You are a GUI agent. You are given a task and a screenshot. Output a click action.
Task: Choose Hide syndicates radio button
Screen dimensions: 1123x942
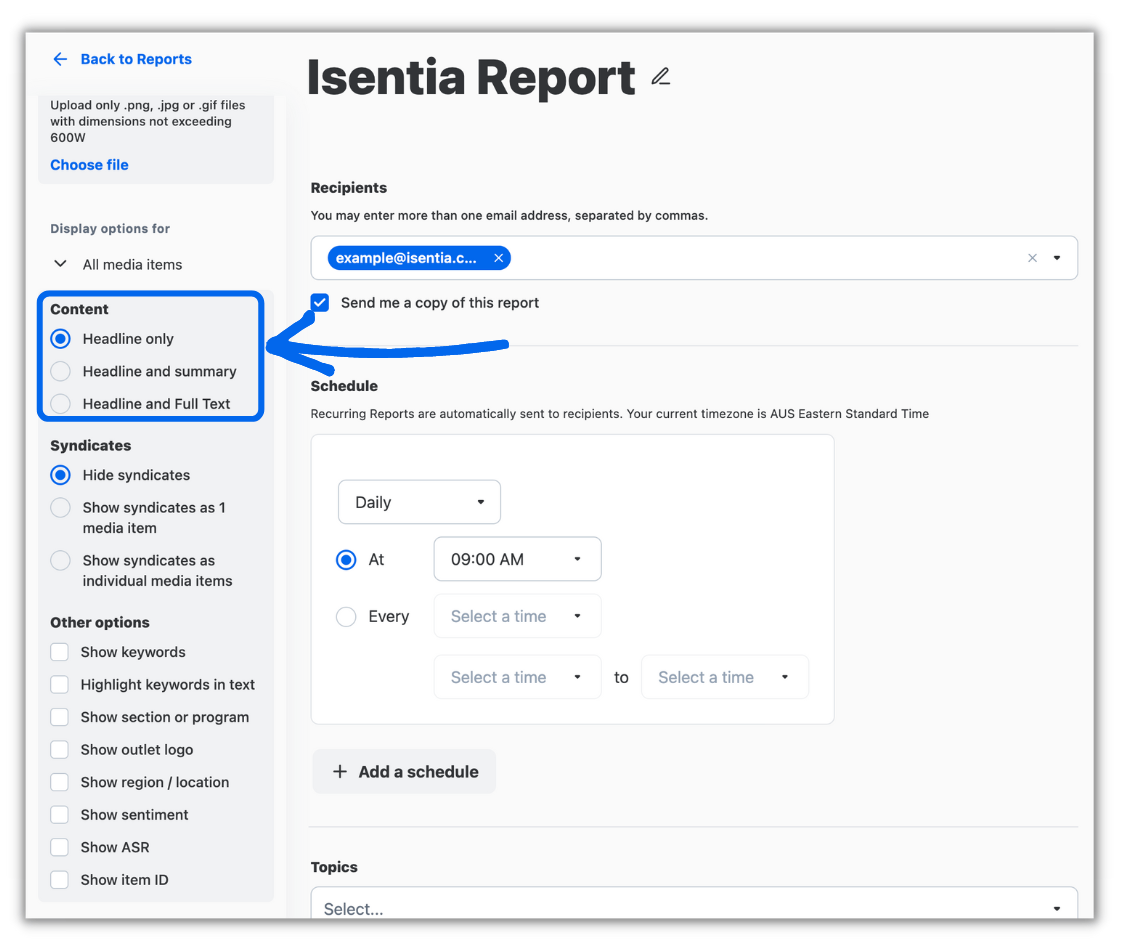61,475
